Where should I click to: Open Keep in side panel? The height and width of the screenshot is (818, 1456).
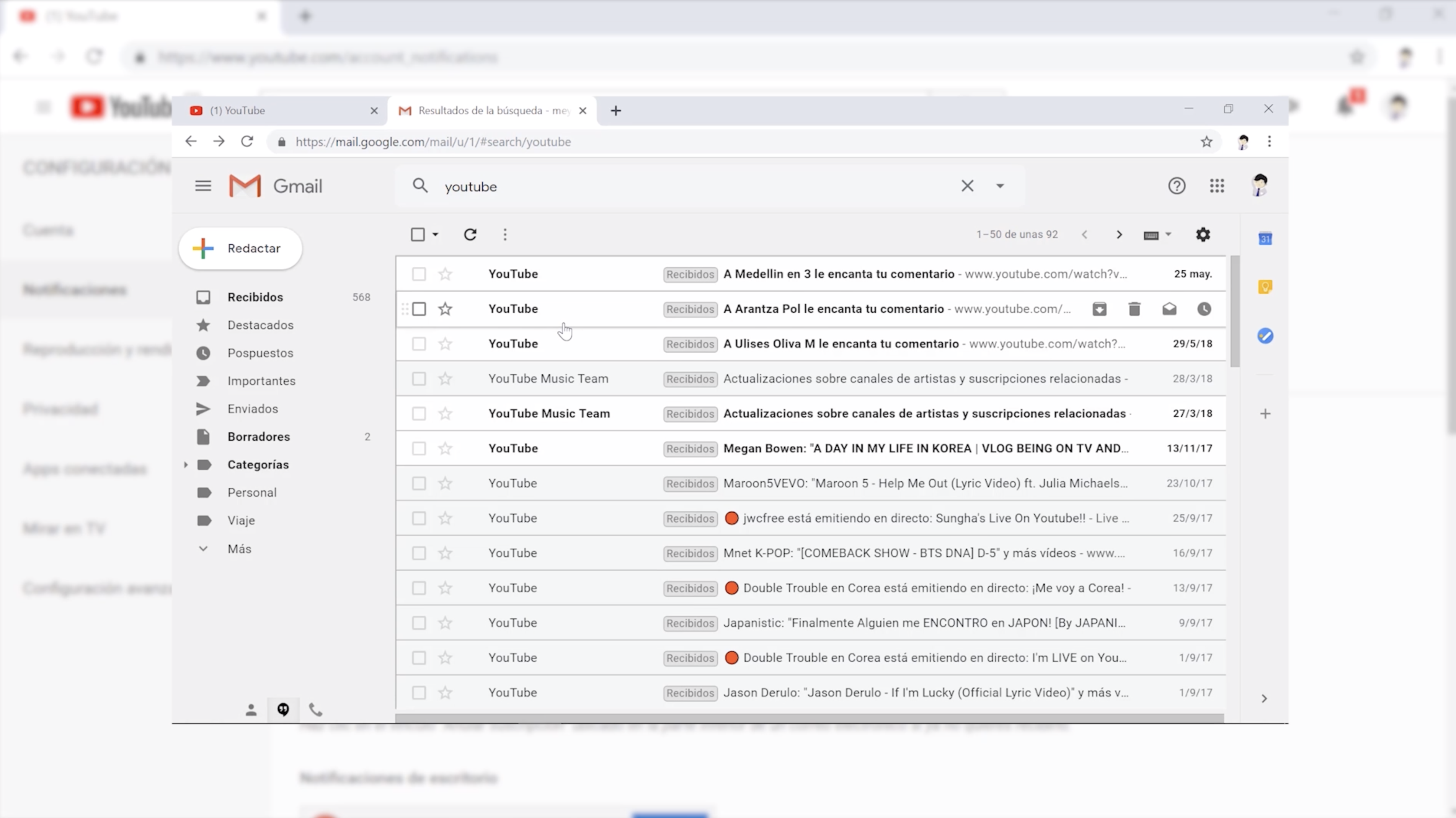(1265, 287)
